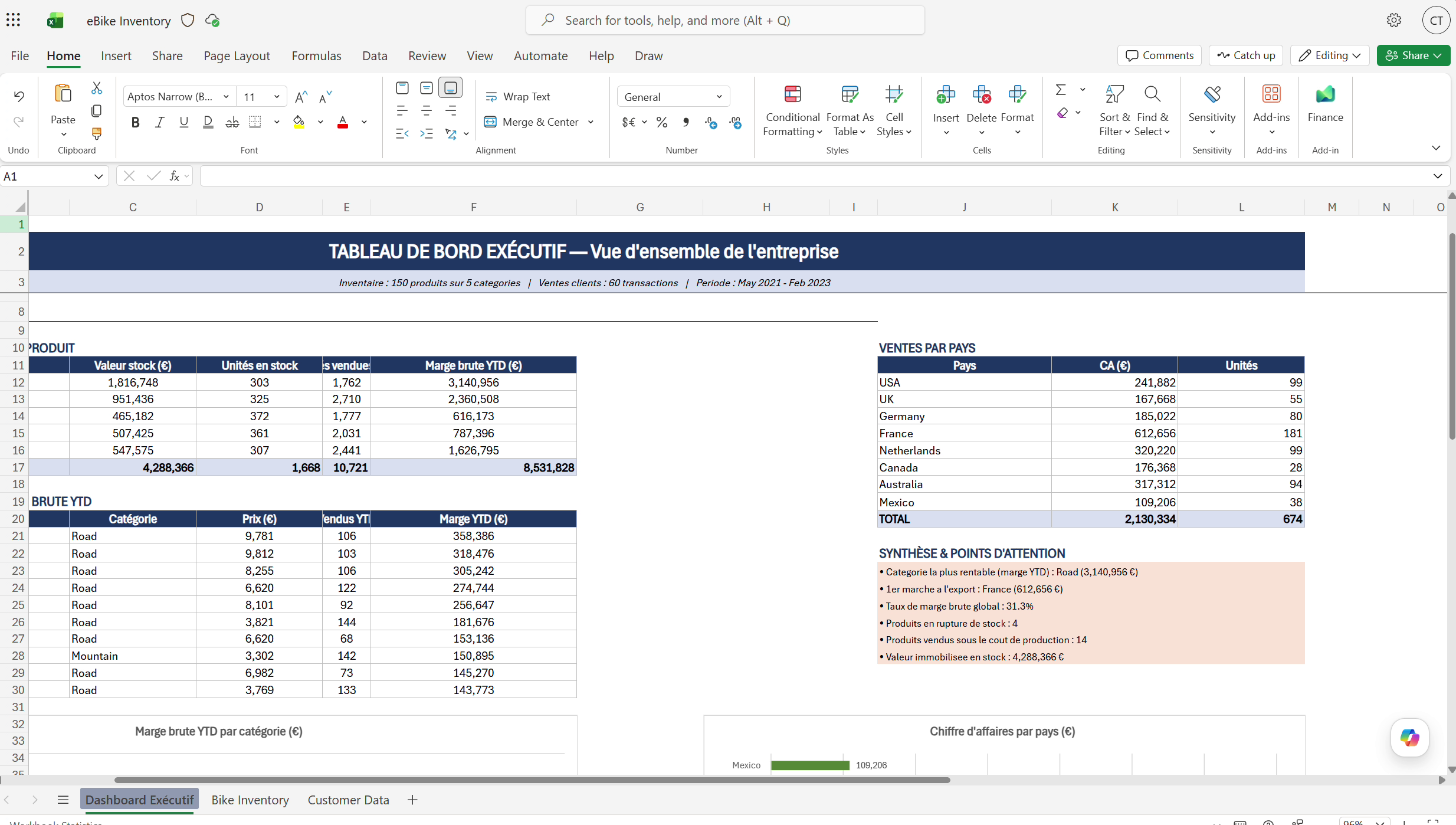Apply double underline formatting

(x=208, y=122)
